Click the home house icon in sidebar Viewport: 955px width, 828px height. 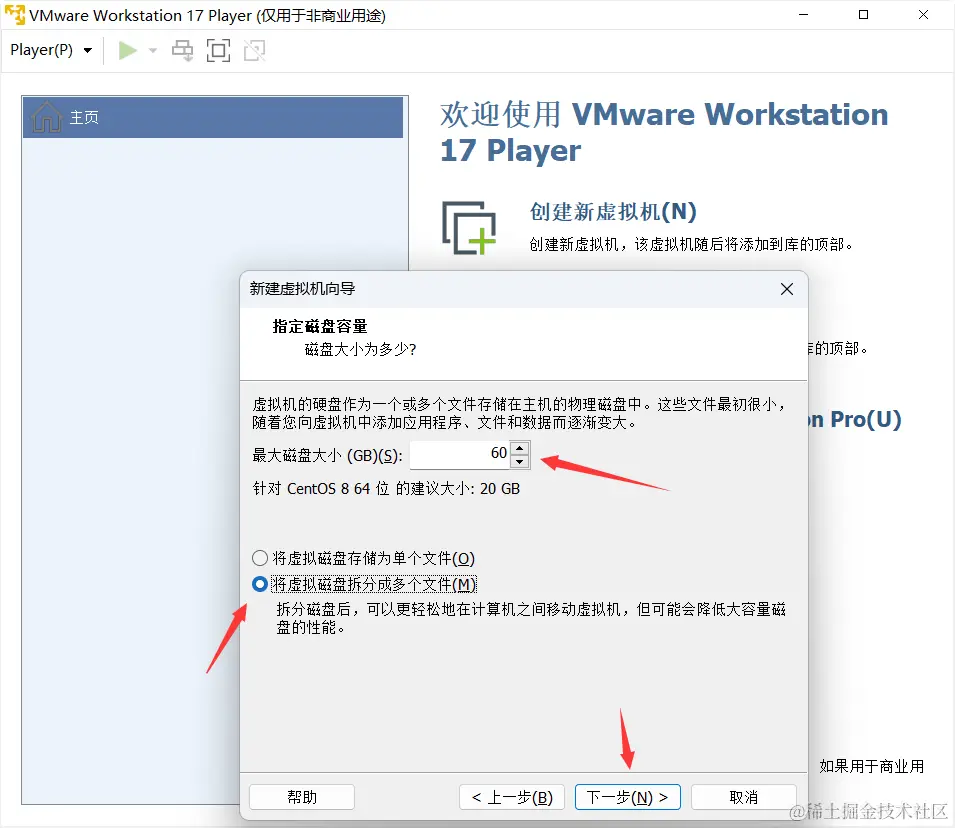pyautogui.click(x=46, y=116)
